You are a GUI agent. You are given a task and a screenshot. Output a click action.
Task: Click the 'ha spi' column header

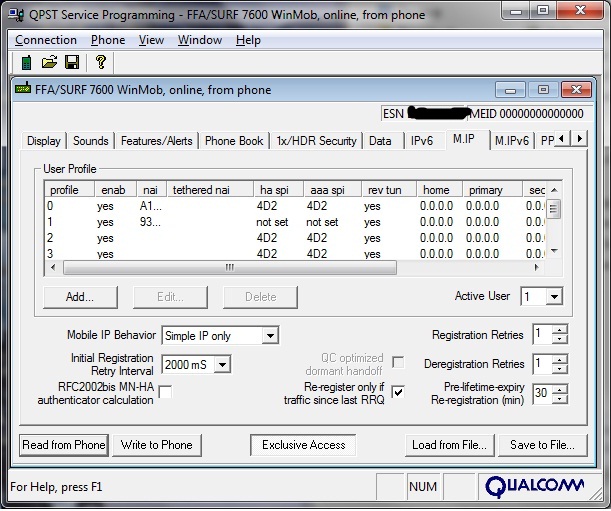278,190
